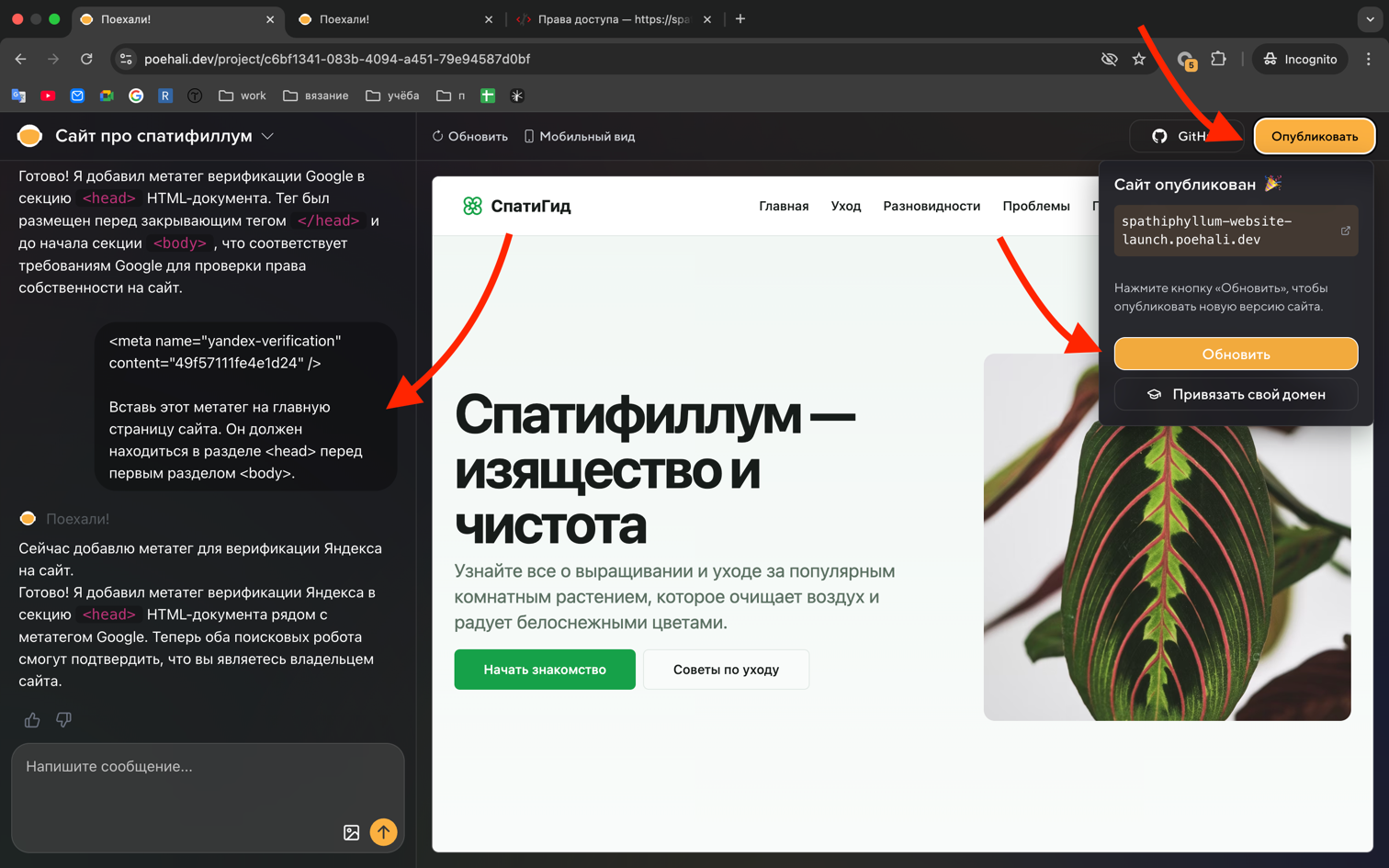Open the tab search chevron at top right
1389x868 pixels.
pyautogui.click(x=1368, y=18)
